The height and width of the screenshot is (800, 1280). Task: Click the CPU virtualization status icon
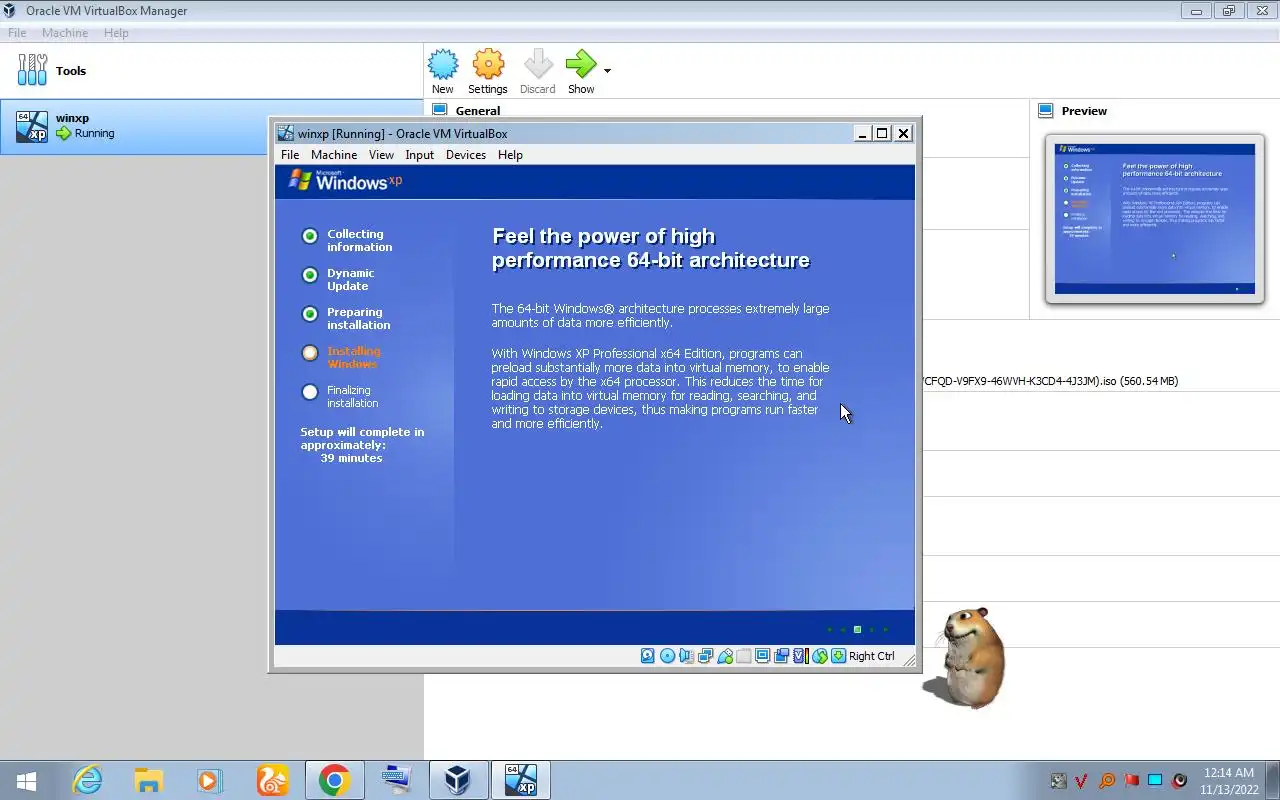coord(800,656)
